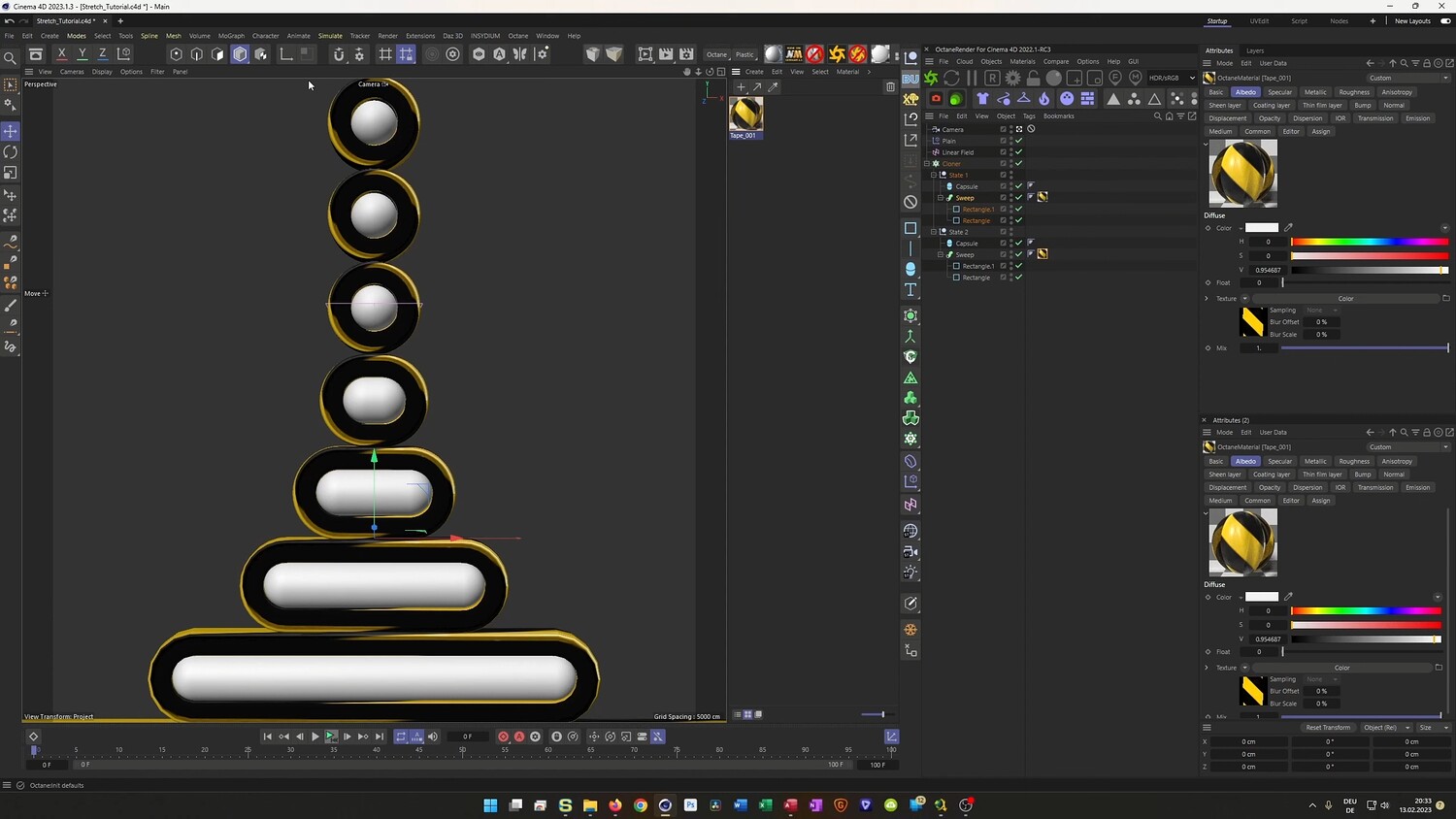This screenshot has height=819, width=1456.
Task: Send scene to Octane render icon
Action: pos(931,78)
